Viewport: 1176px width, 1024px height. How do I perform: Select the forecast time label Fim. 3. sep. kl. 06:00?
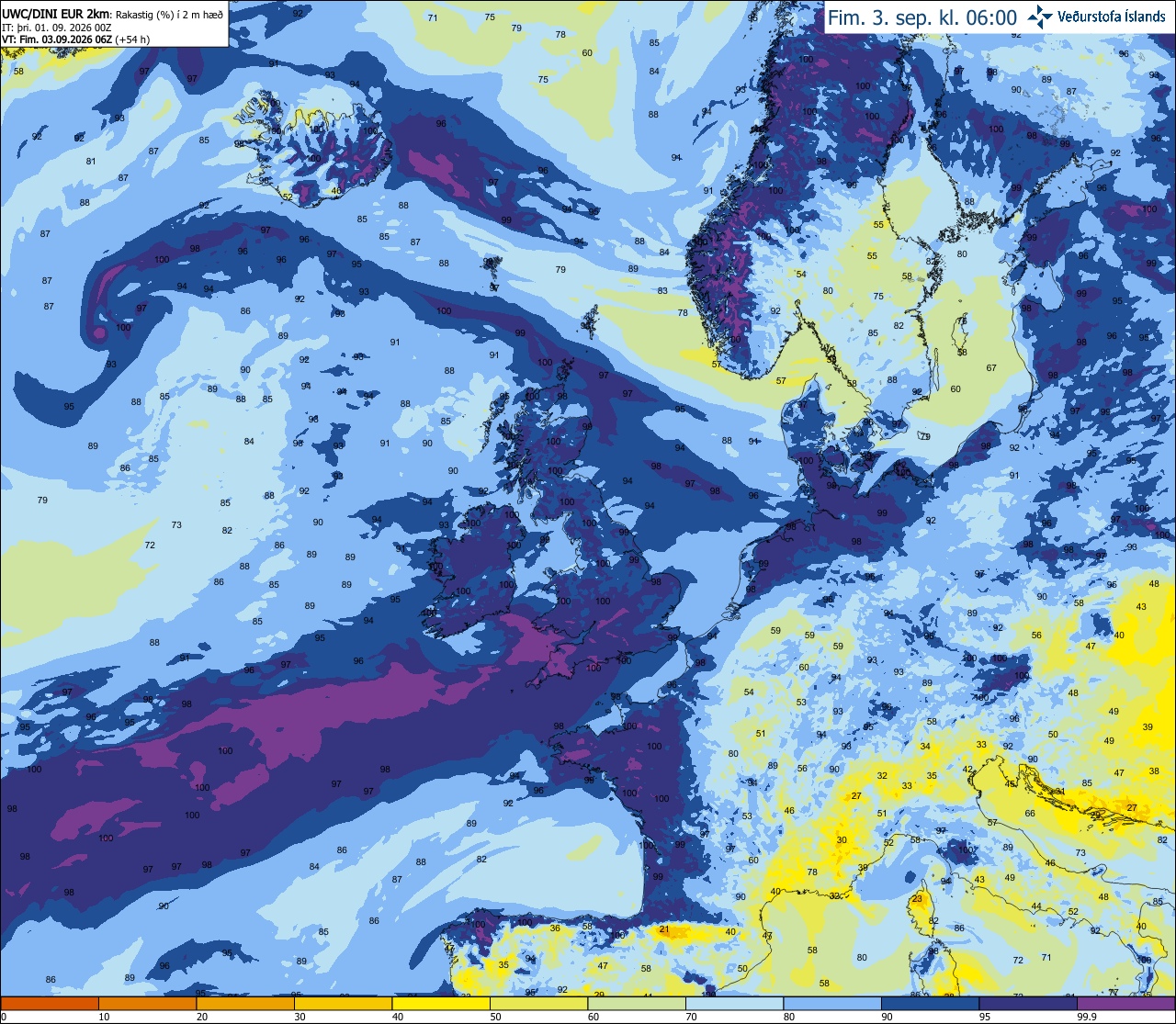click(x=922, y=17)
